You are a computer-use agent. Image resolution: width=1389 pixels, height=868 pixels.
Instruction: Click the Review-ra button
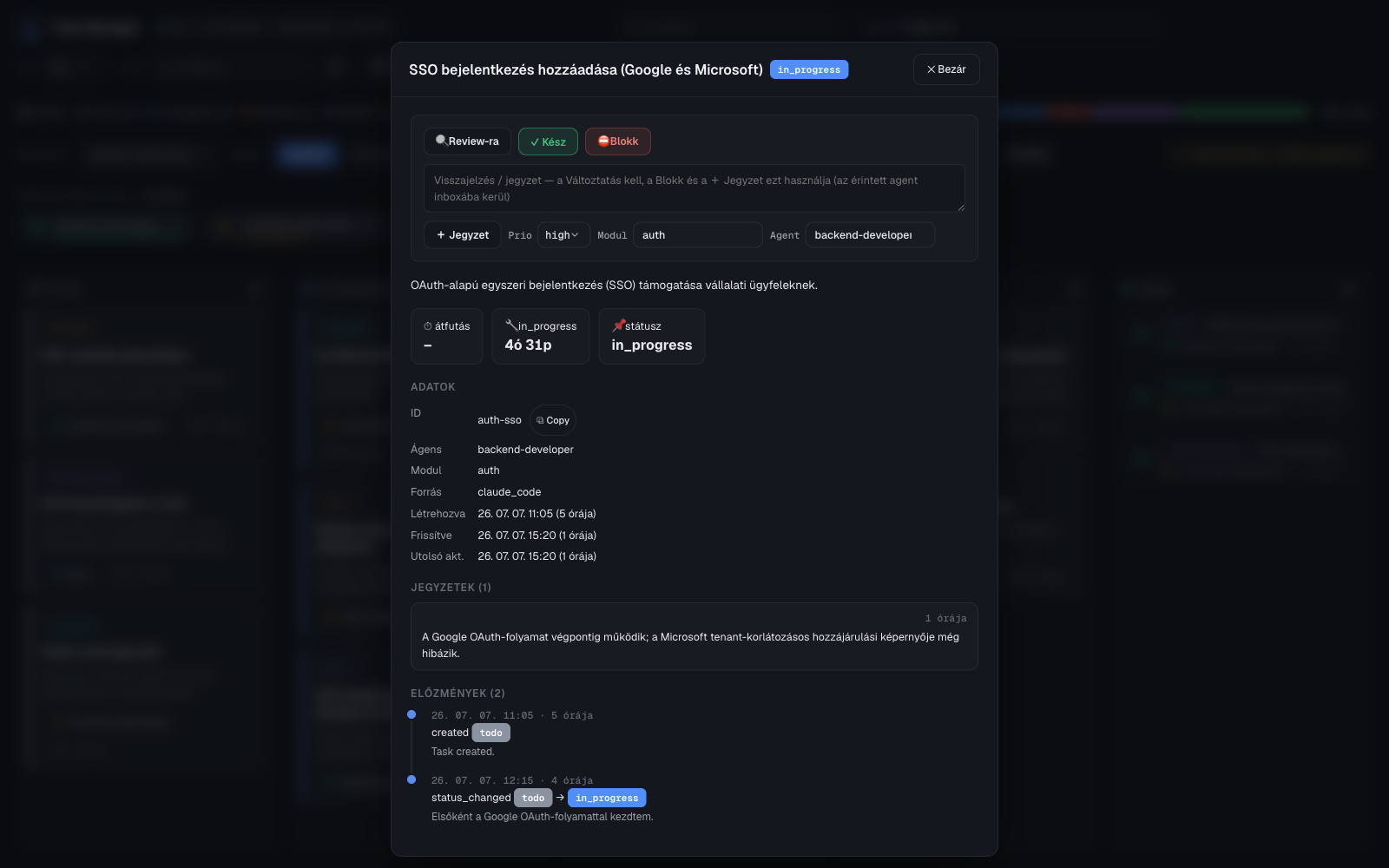[467, 141]
